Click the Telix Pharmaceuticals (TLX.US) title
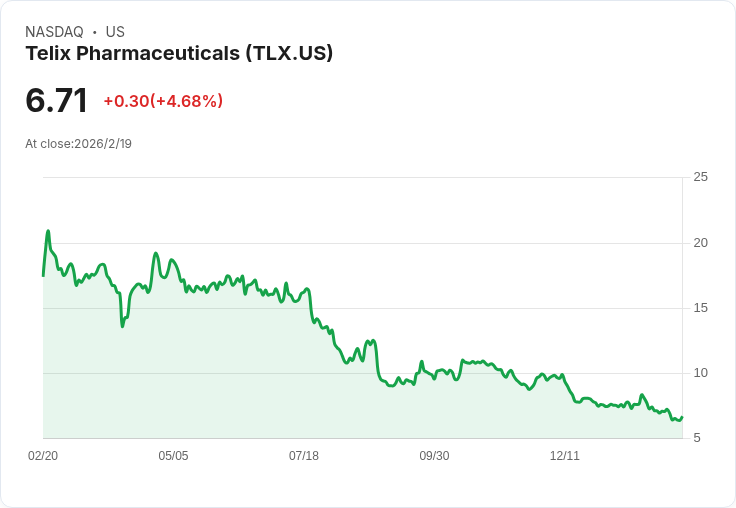The image size is (736, 508). [x=179, y=54]
